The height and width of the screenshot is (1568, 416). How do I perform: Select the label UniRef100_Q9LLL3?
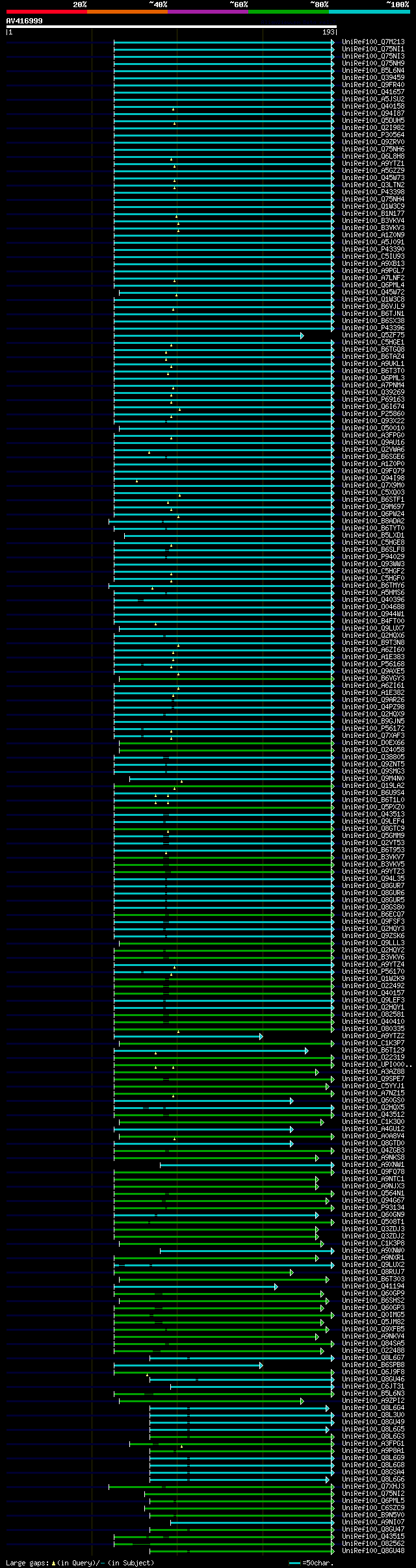(373, 943)
